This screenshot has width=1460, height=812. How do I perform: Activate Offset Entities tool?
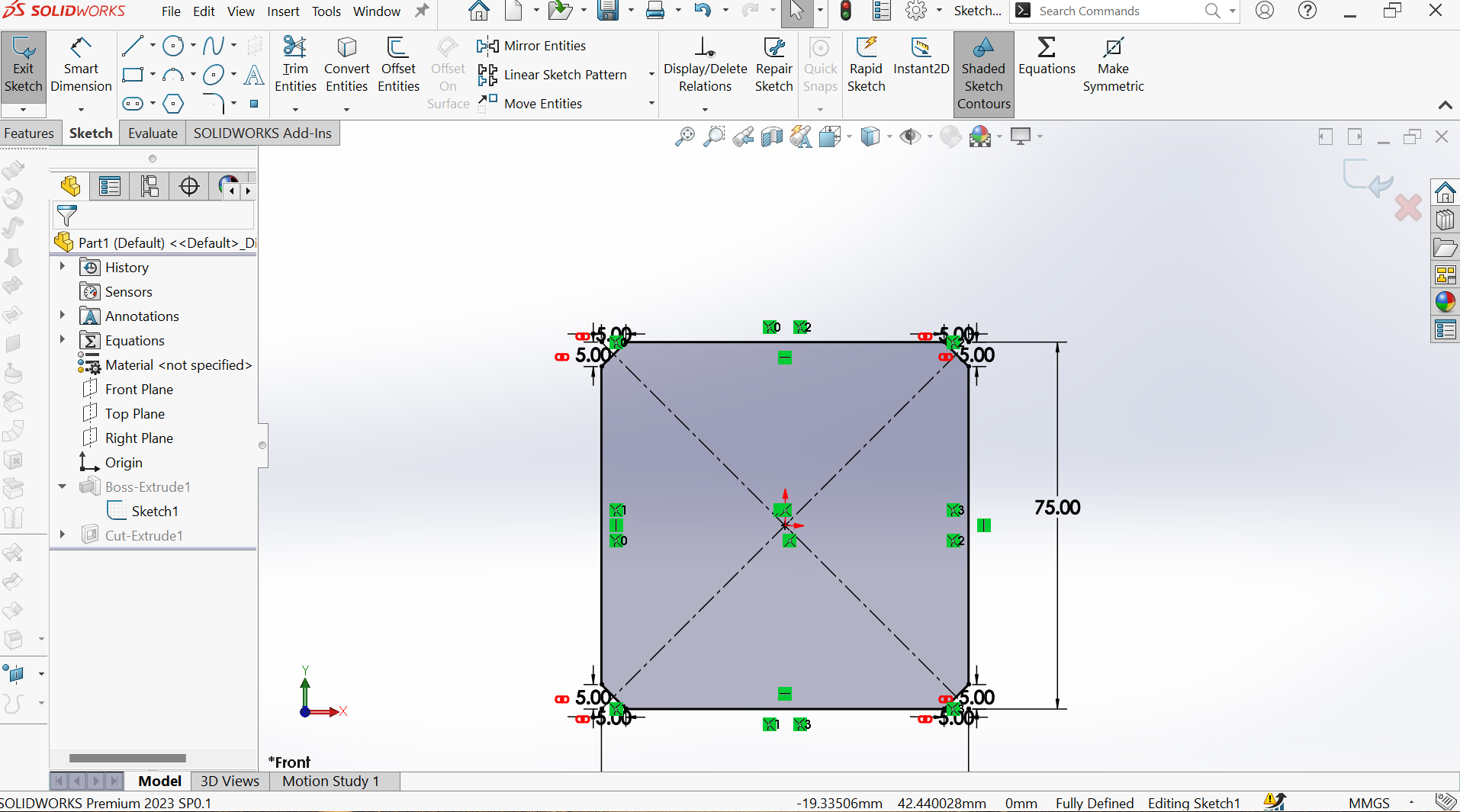[x=398, y=66]
